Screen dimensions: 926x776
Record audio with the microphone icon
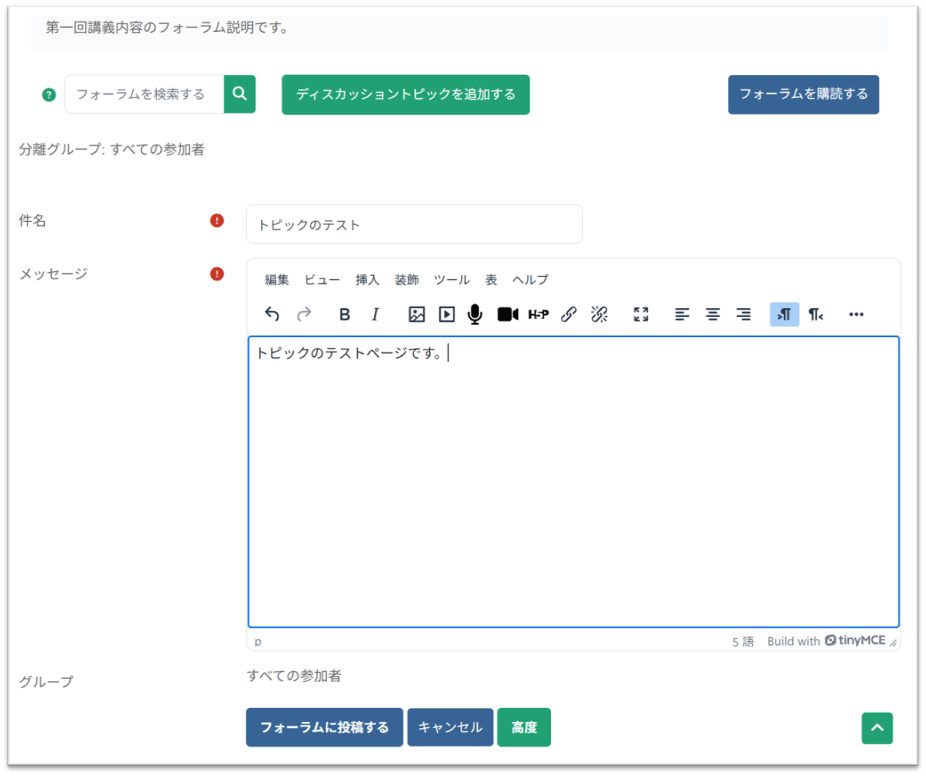476,314
